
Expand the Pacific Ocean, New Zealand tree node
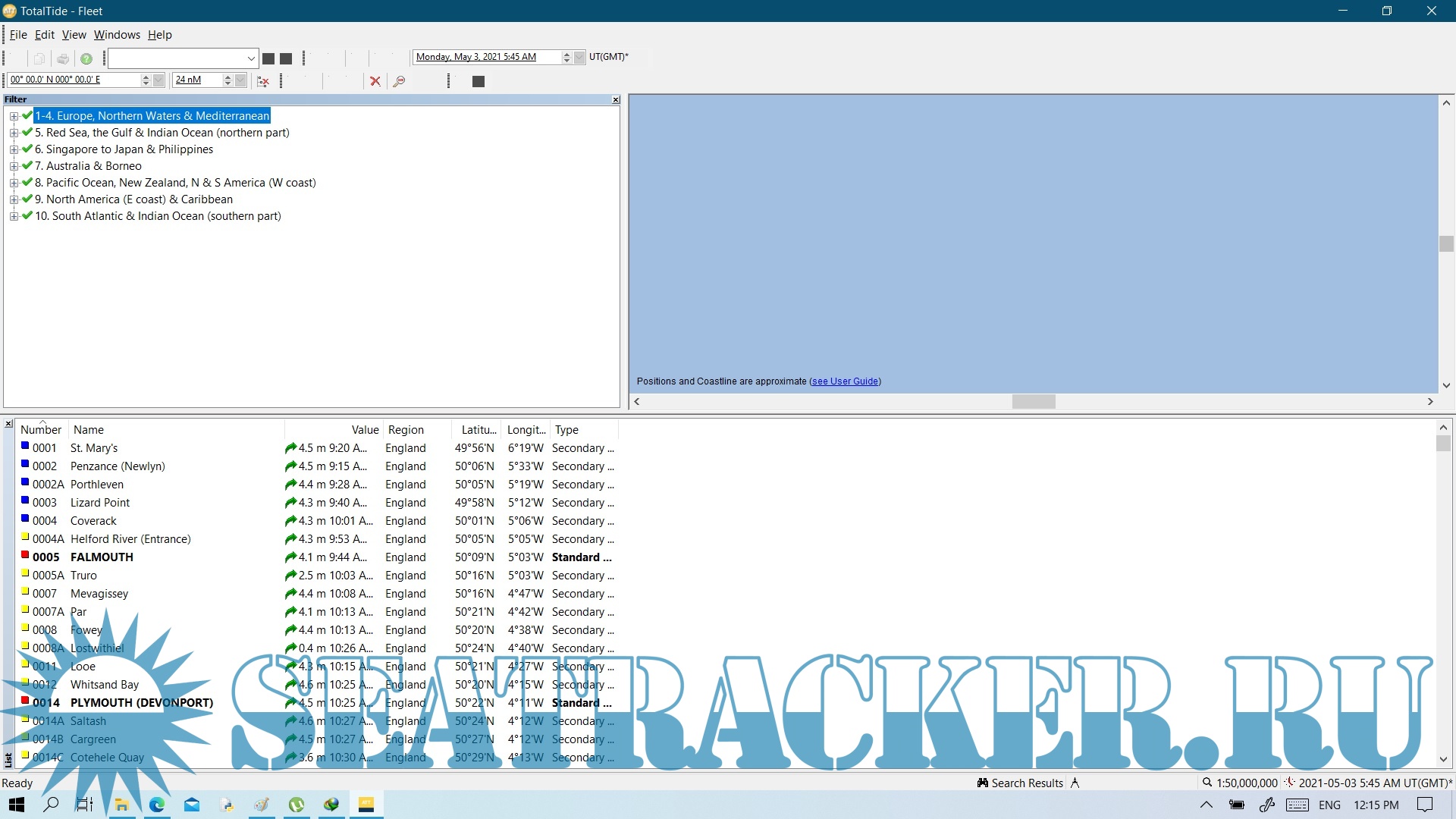[x=14, y=183]
